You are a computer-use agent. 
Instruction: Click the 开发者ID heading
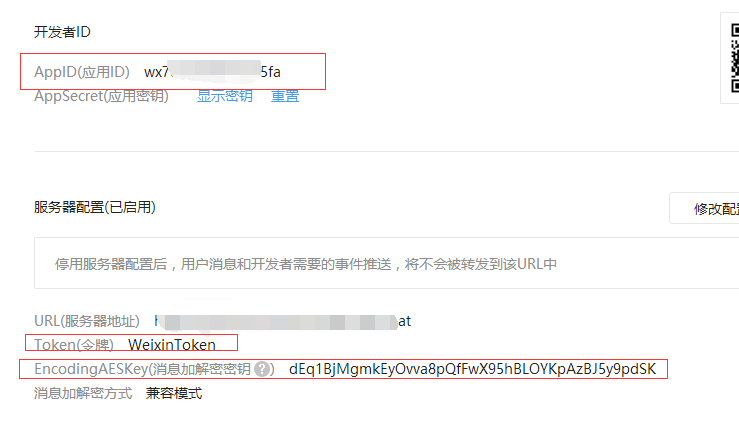click(x=62, y=32)
